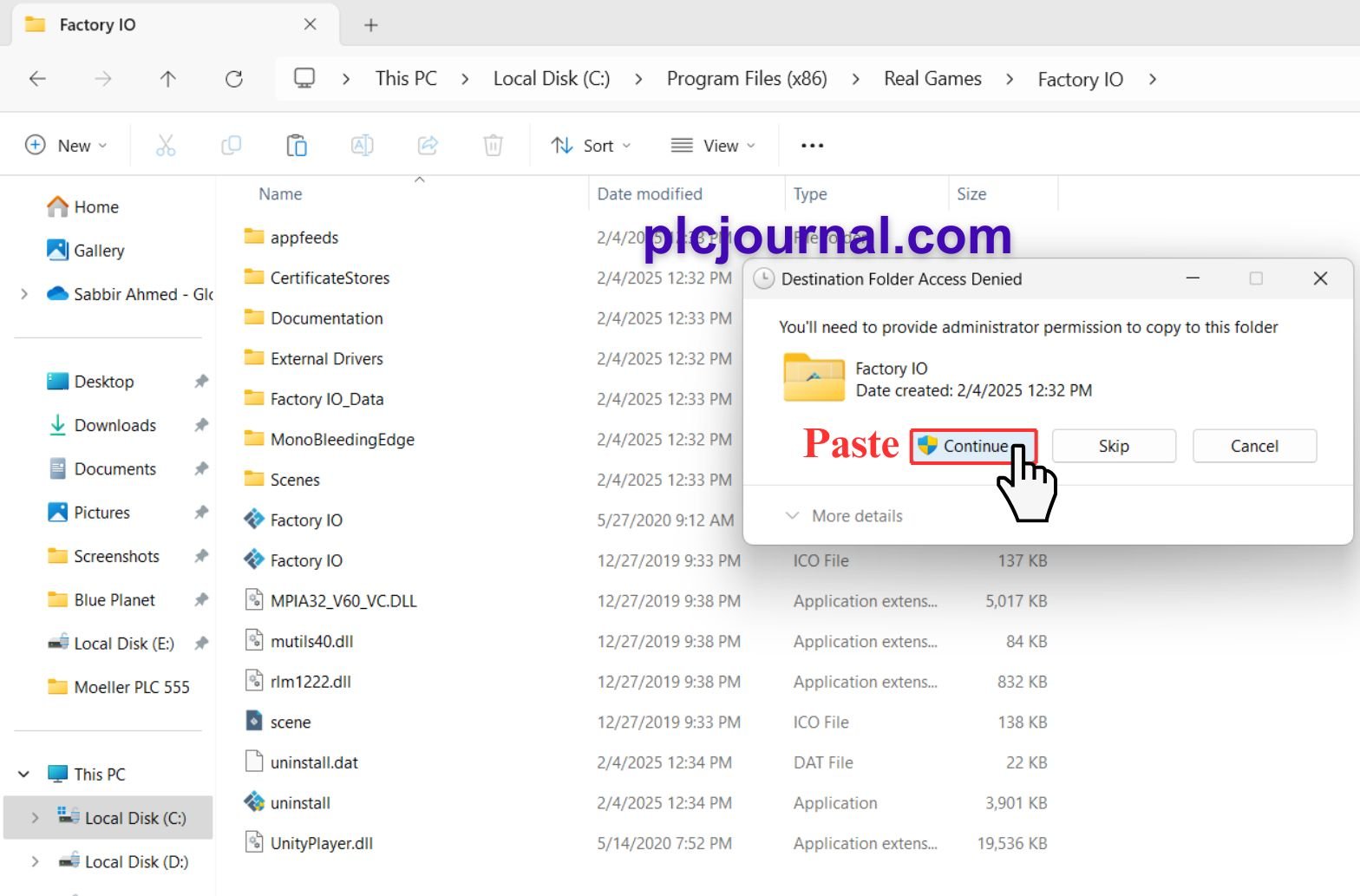Open the New dropdown menu
Screen dimensions: 1360x896
pyautogui.click(x=67, y=146)
